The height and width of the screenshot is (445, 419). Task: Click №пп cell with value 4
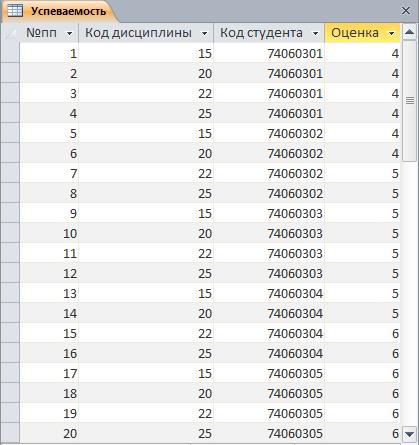click(49, 113)
